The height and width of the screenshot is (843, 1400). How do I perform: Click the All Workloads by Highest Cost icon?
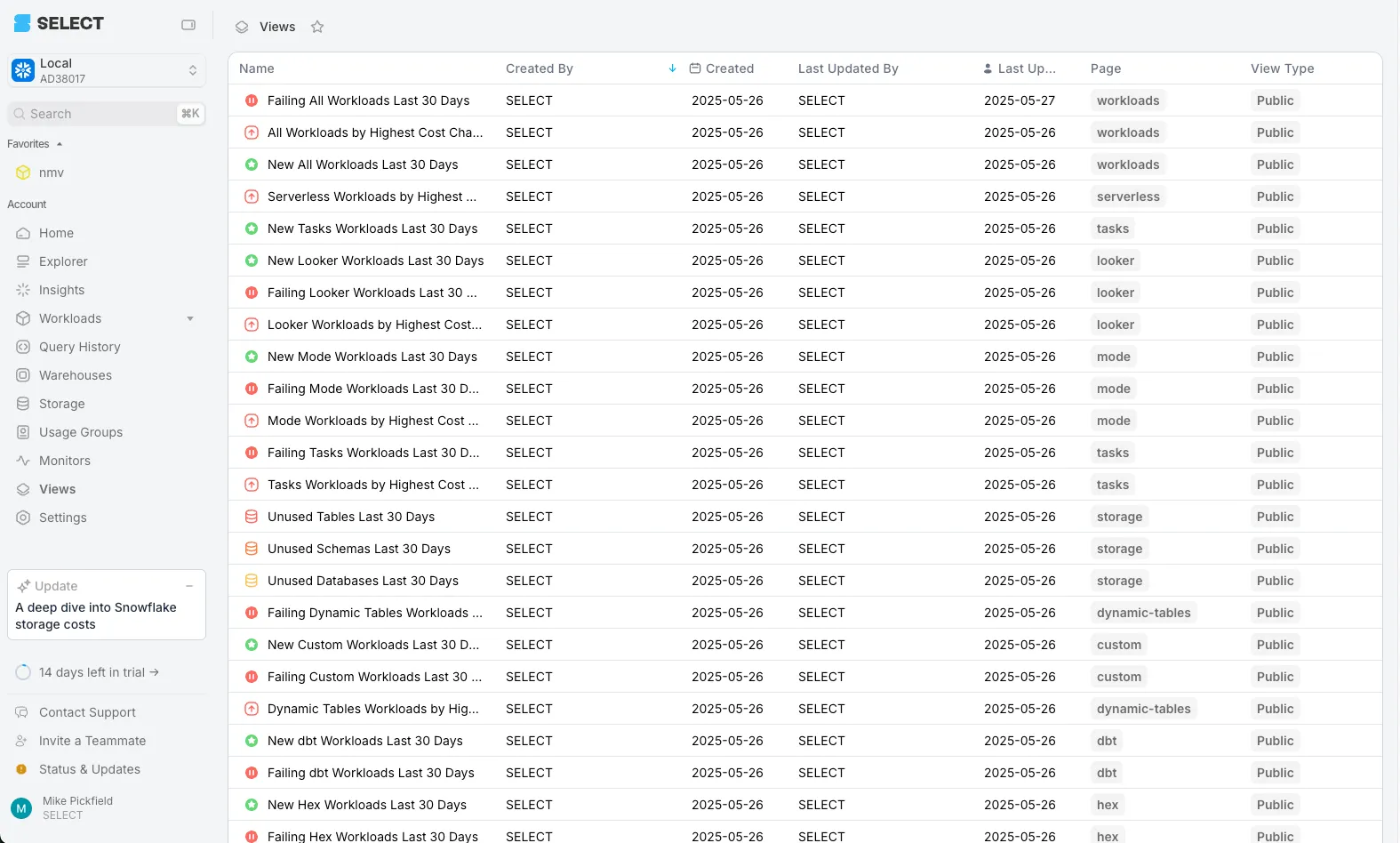(x=252, y=132)
